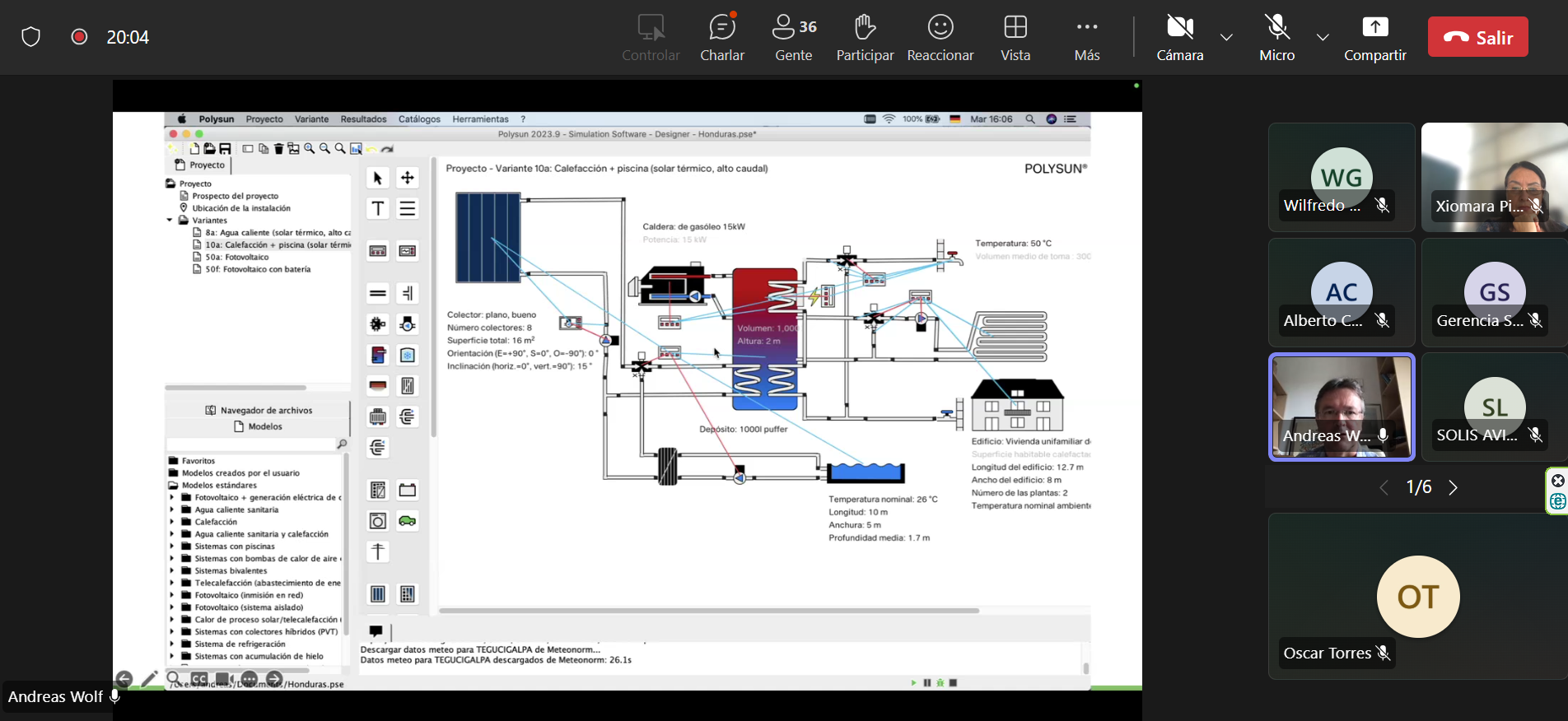Switch to the Modelos tab
The height and width of the screenshot is (721, 1568).
[259, 426]
